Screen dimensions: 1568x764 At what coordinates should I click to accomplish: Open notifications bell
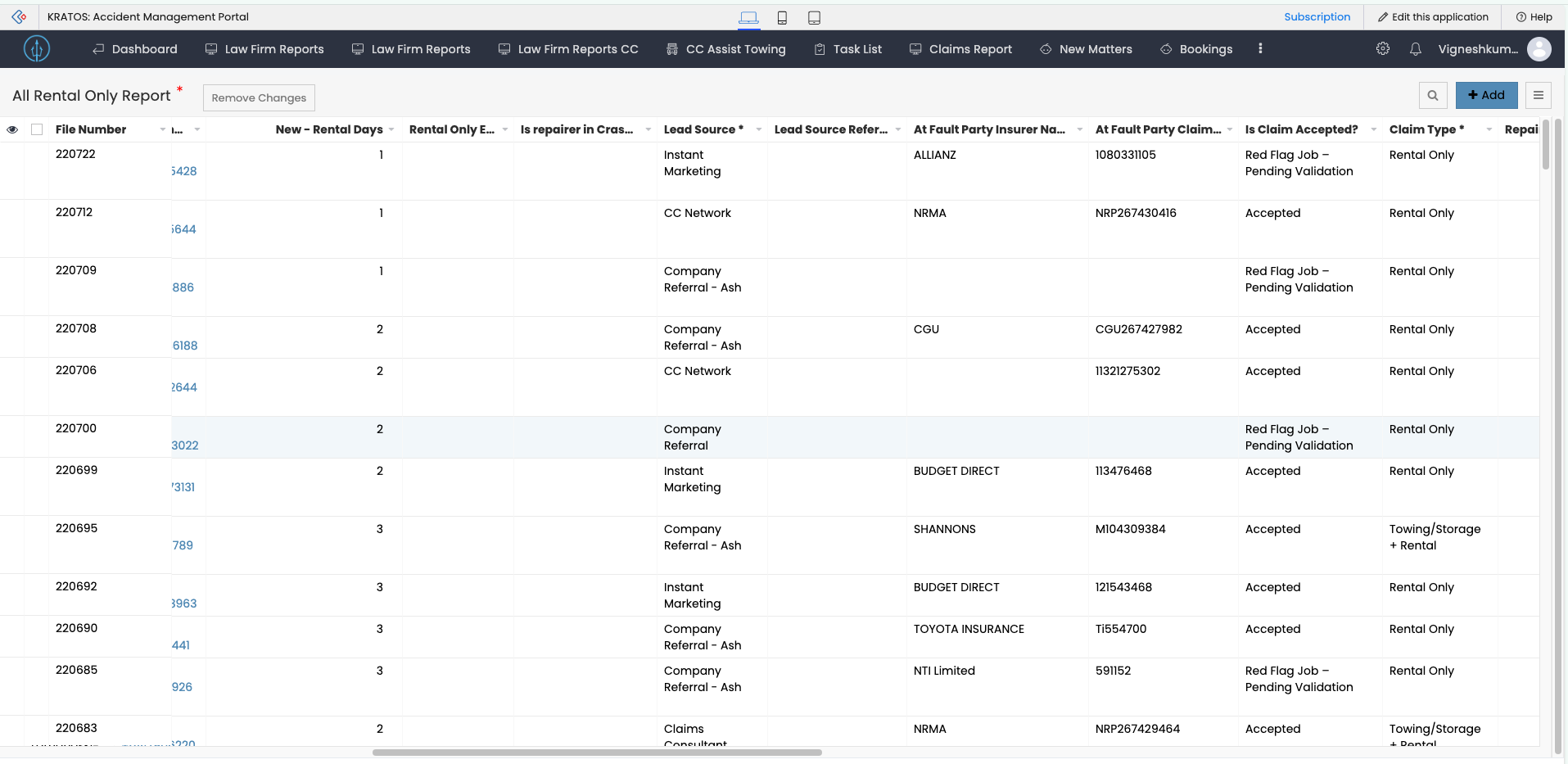(x=1415, y=49)
